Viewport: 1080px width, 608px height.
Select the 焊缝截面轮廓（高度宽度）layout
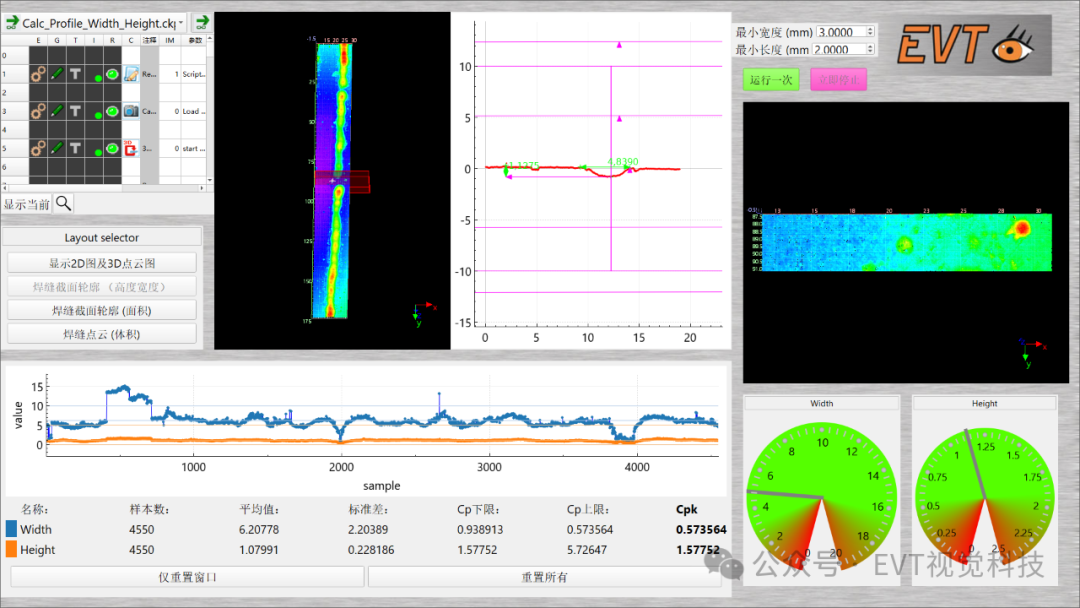tap(102, 286)
